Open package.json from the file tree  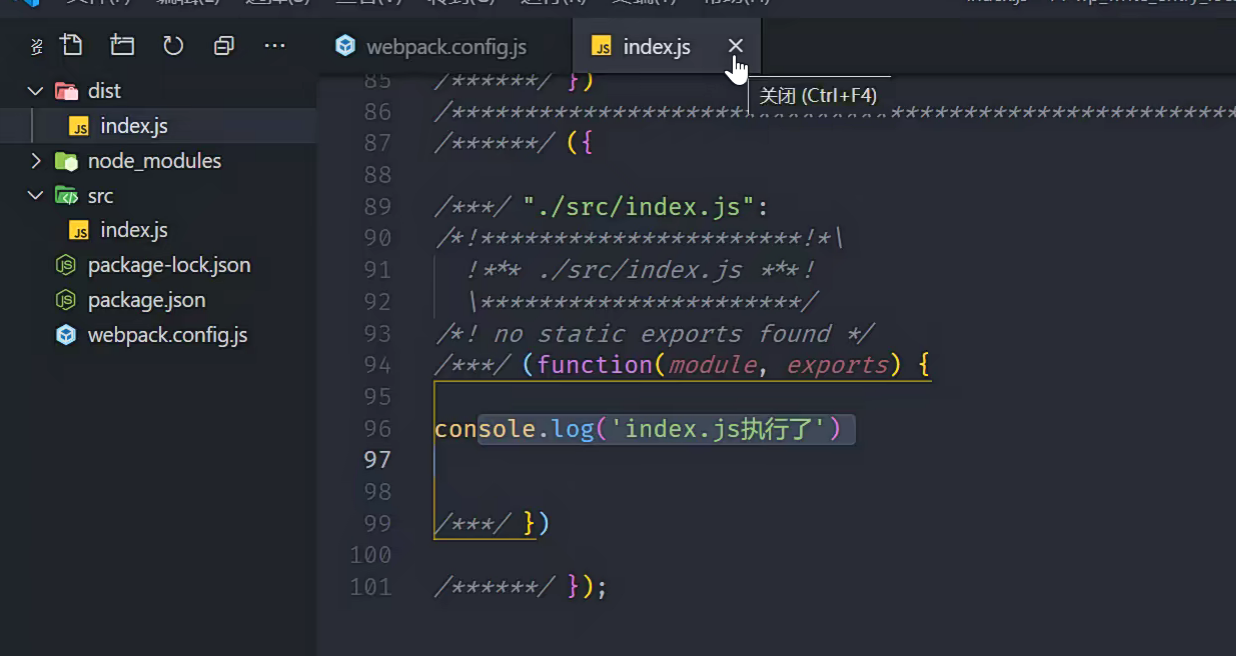[146, 300]
